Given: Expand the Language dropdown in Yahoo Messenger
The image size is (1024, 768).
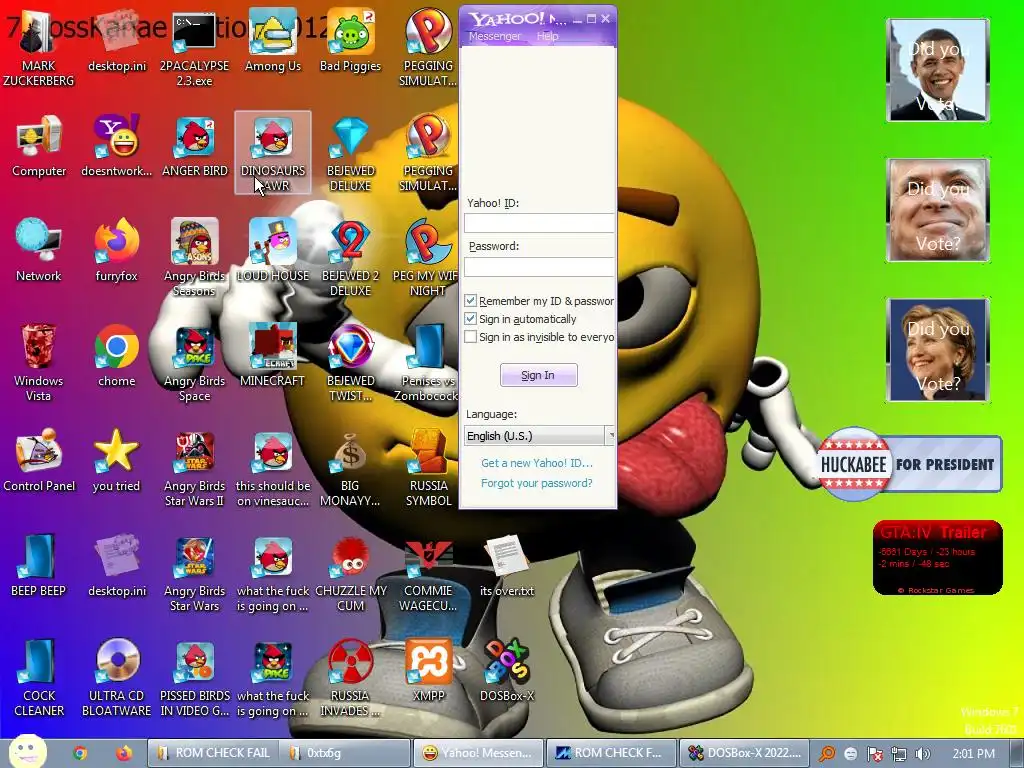Looking at the screenshot, I should [x=610, y=436].
